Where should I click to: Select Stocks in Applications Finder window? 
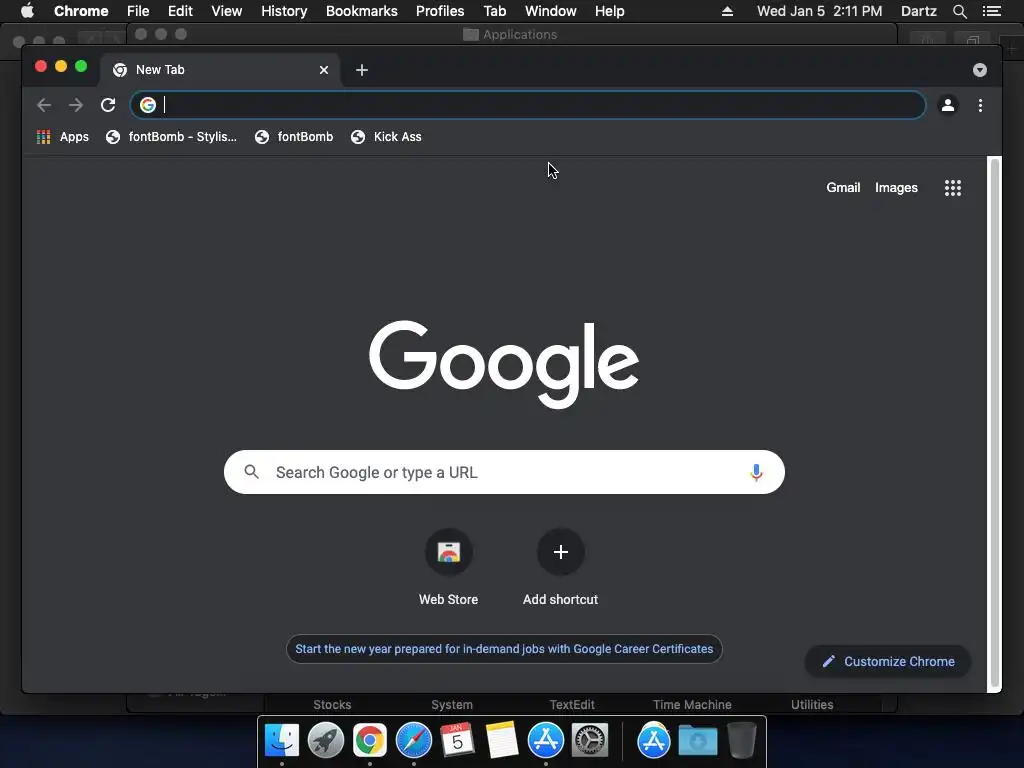(332, 705)
